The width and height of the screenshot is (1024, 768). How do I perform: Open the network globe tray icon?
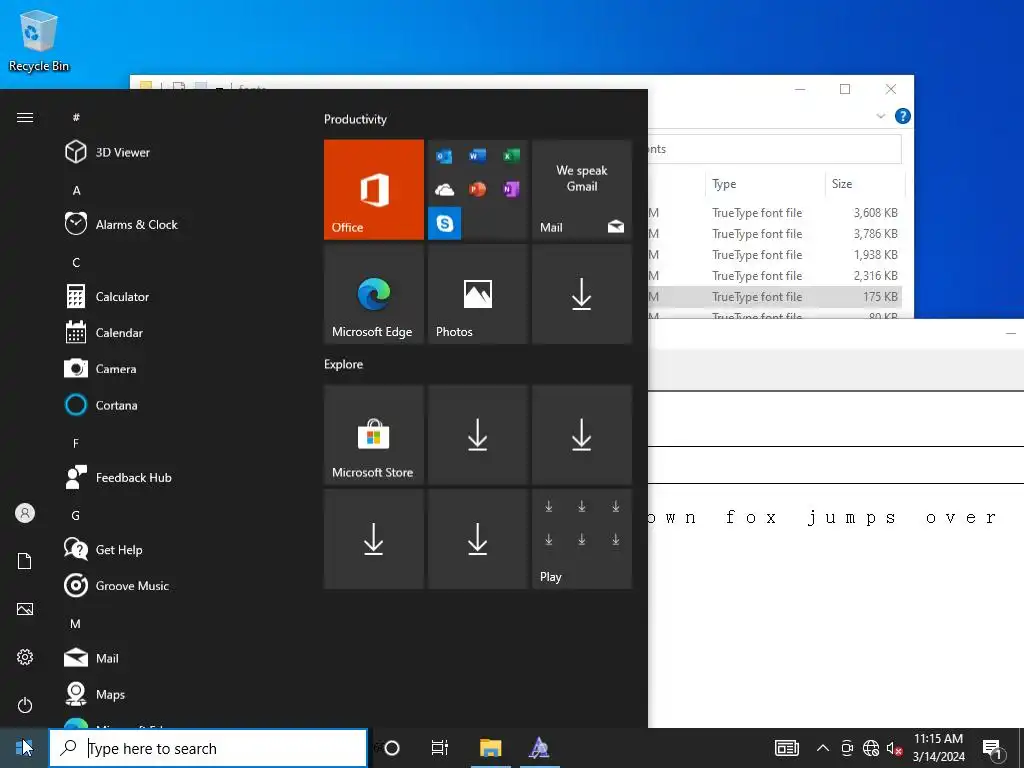tap(871, 748)
